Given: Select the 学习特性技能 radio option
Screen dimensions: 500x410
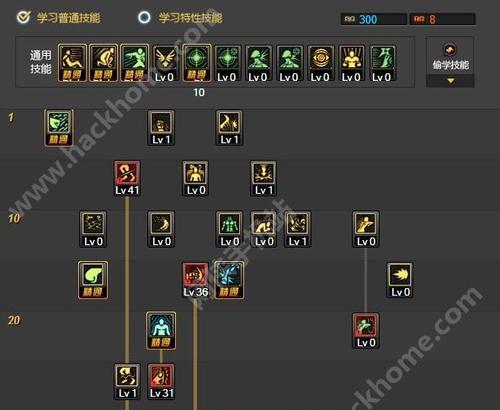Looking at the screenshot, I should (145, 17).
